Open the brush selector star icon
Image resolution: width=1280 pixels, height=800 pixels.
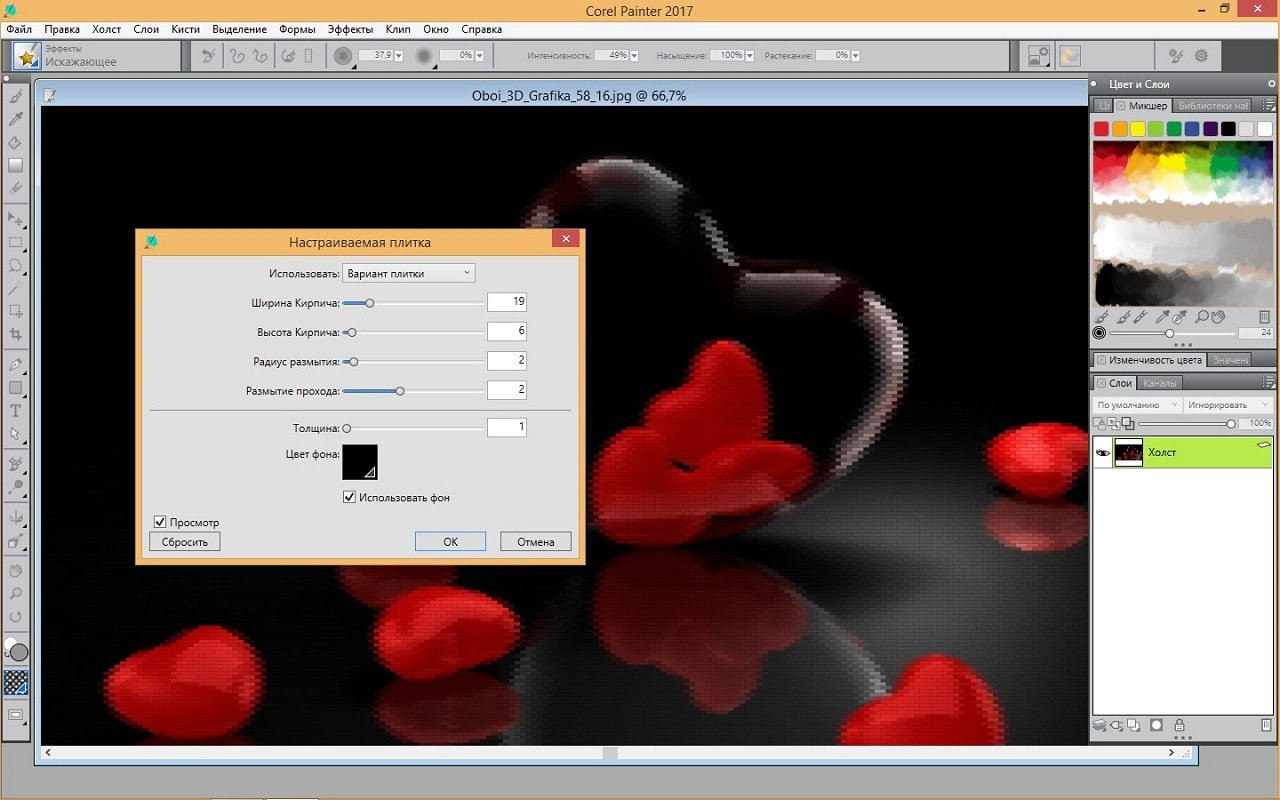(x=27, y=56)
